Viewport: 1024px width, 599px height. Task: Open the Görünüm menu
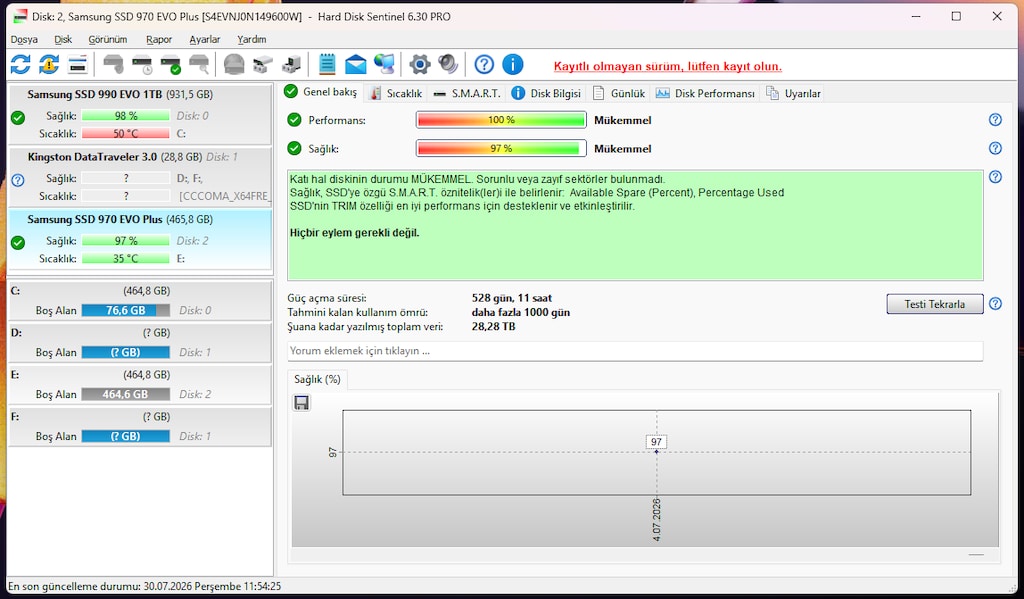[108, 39]
